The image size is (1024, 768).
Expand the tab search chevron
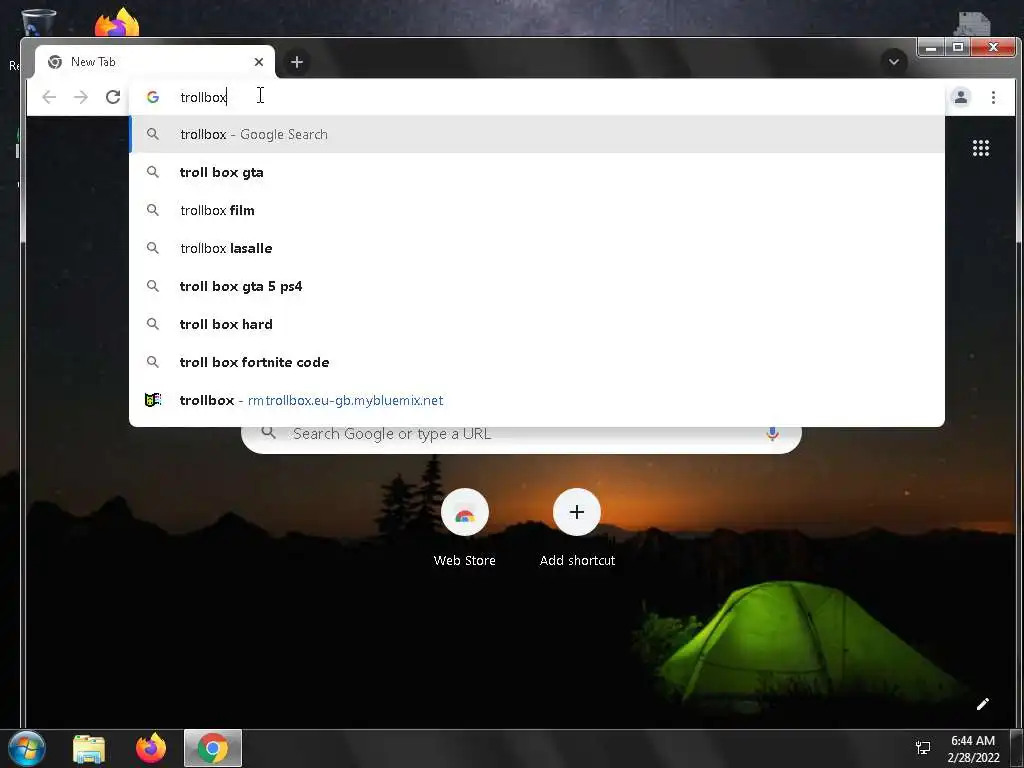(x=894, y=62)
